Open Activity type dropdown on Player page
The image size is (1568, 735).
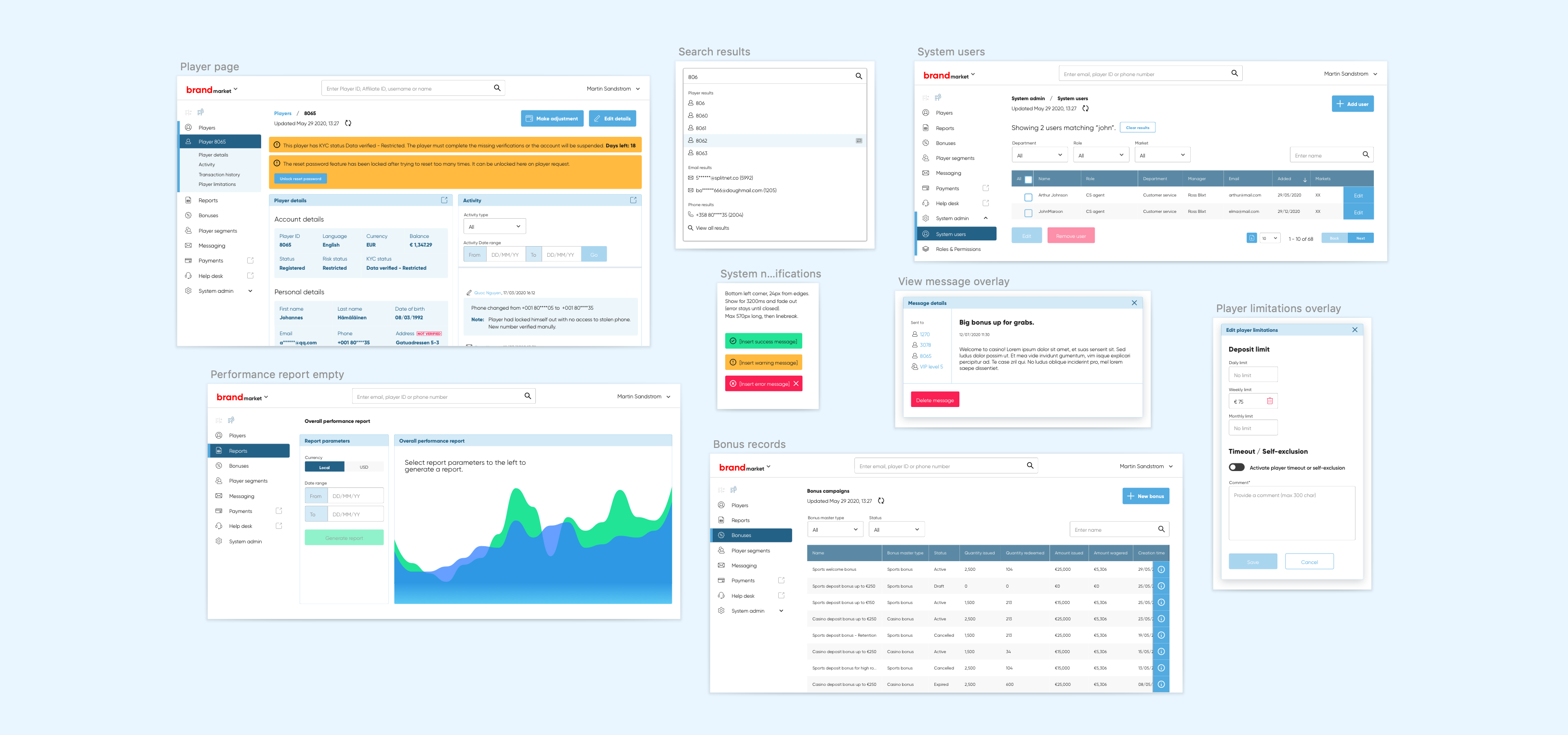click(494, 226)
